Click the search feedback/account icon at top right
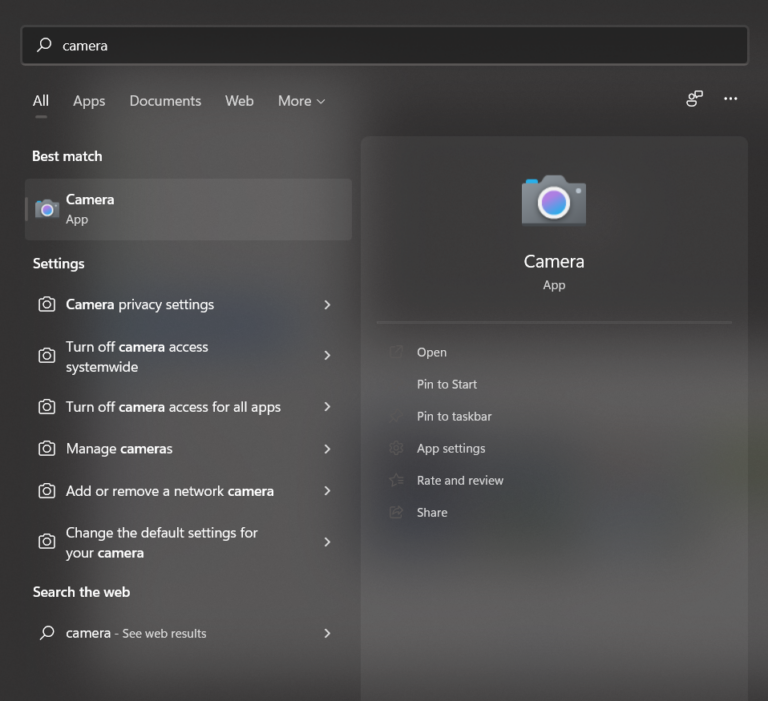This screenshot has height=701, width=768. coord(694,99)
